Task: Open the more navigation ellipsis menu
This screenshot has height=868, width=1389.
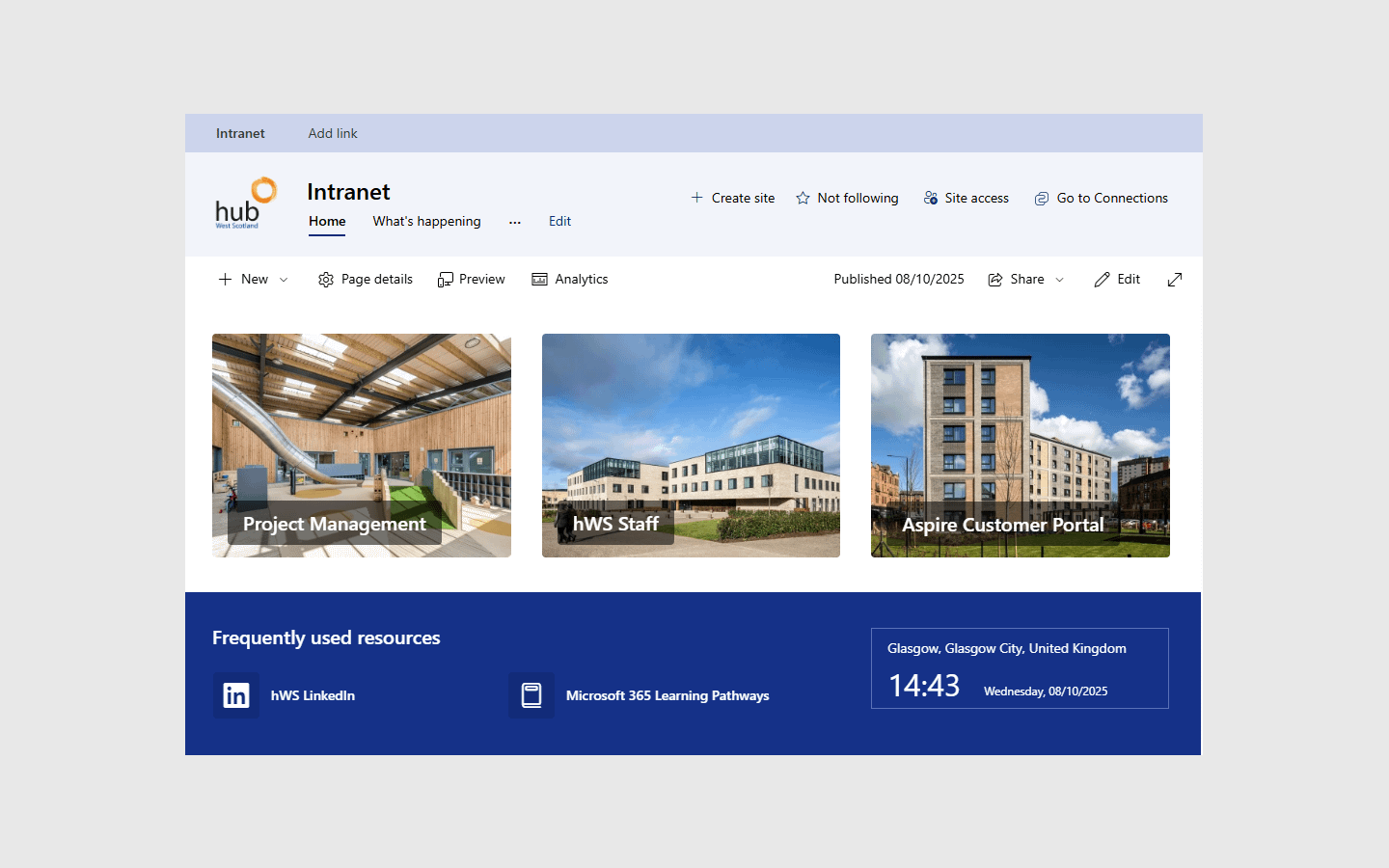Action: tap(515, 222)
